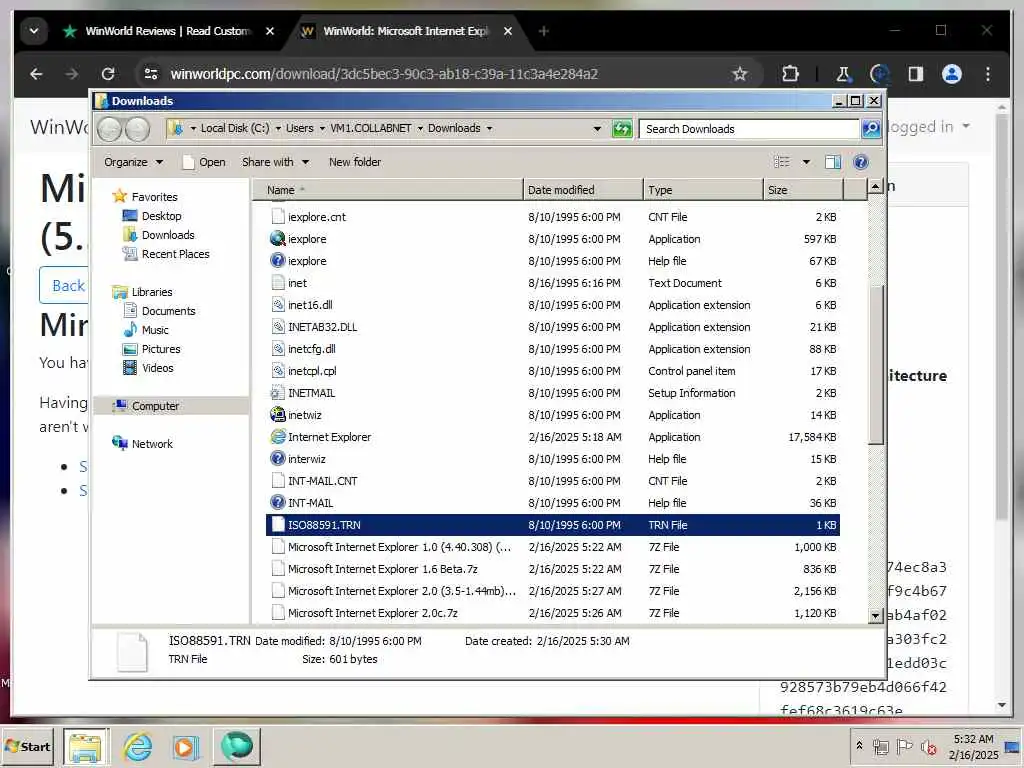
Task: Expand the arrow after Users in the address bar
Action: point(322,128)
